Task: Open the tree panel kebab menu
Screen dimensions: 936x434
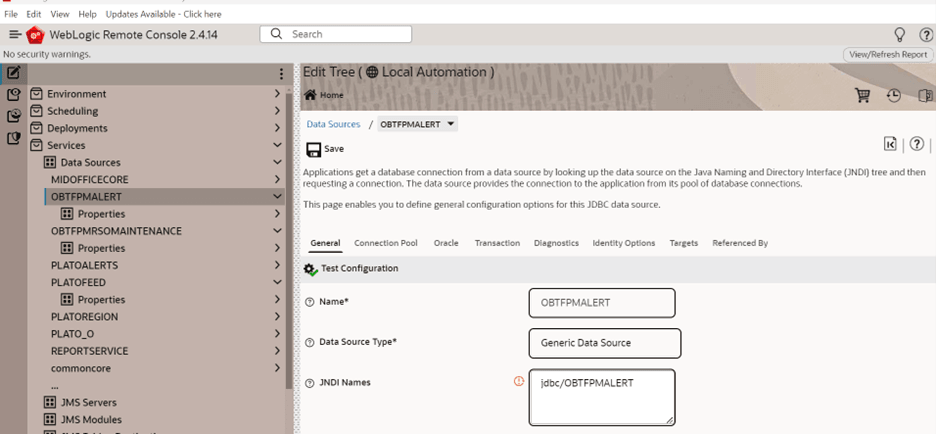Action: (281, 74)
